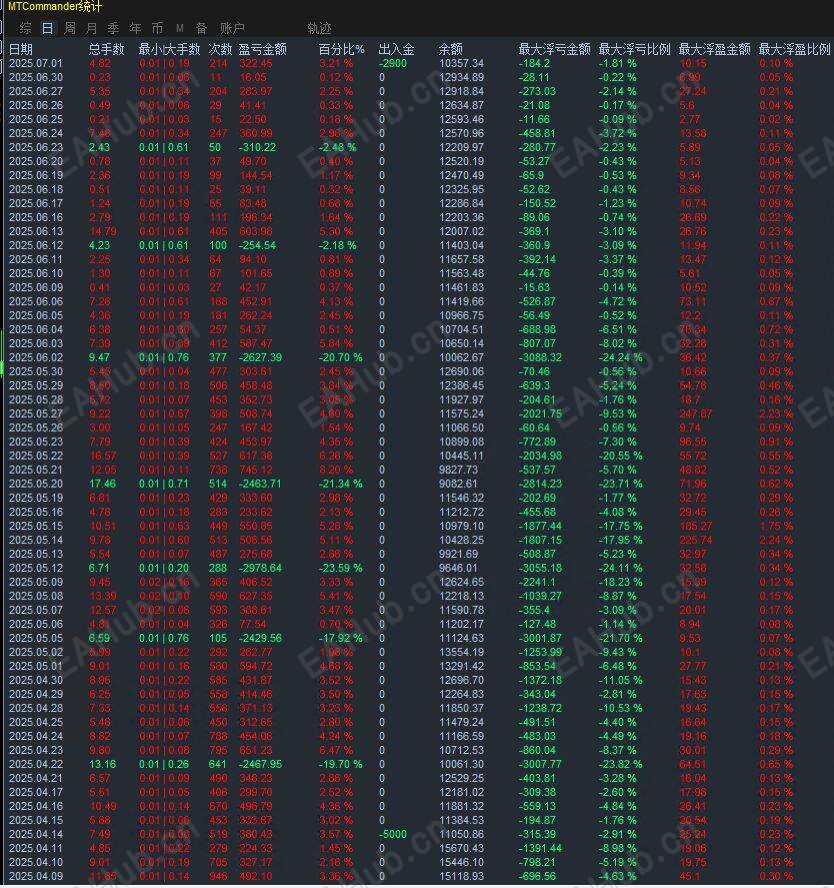Click the 最大浮亏金额 column header
The image size is (834, 888).
coord(554,49)
